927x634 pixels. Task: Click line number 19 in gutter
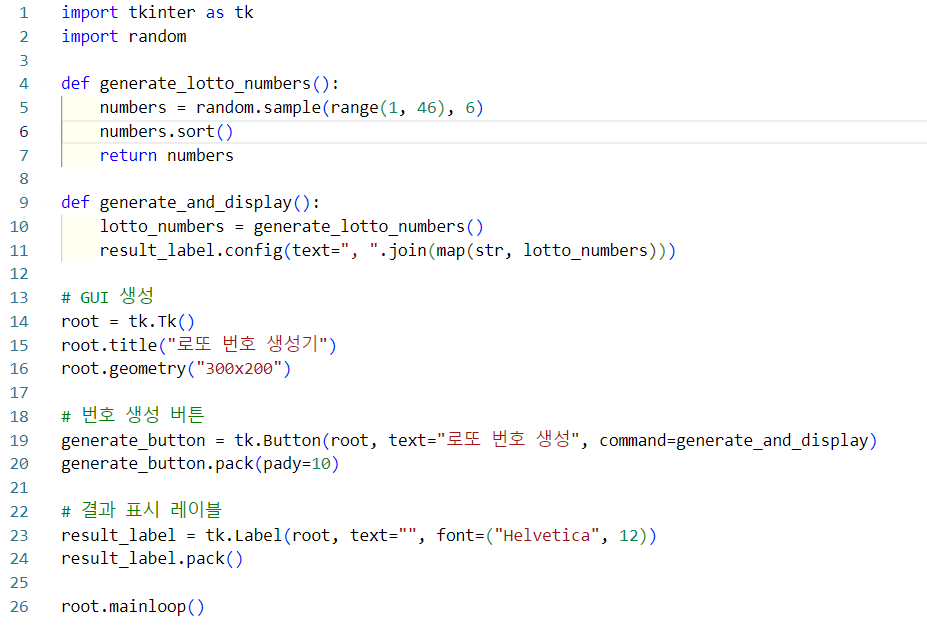19,441
